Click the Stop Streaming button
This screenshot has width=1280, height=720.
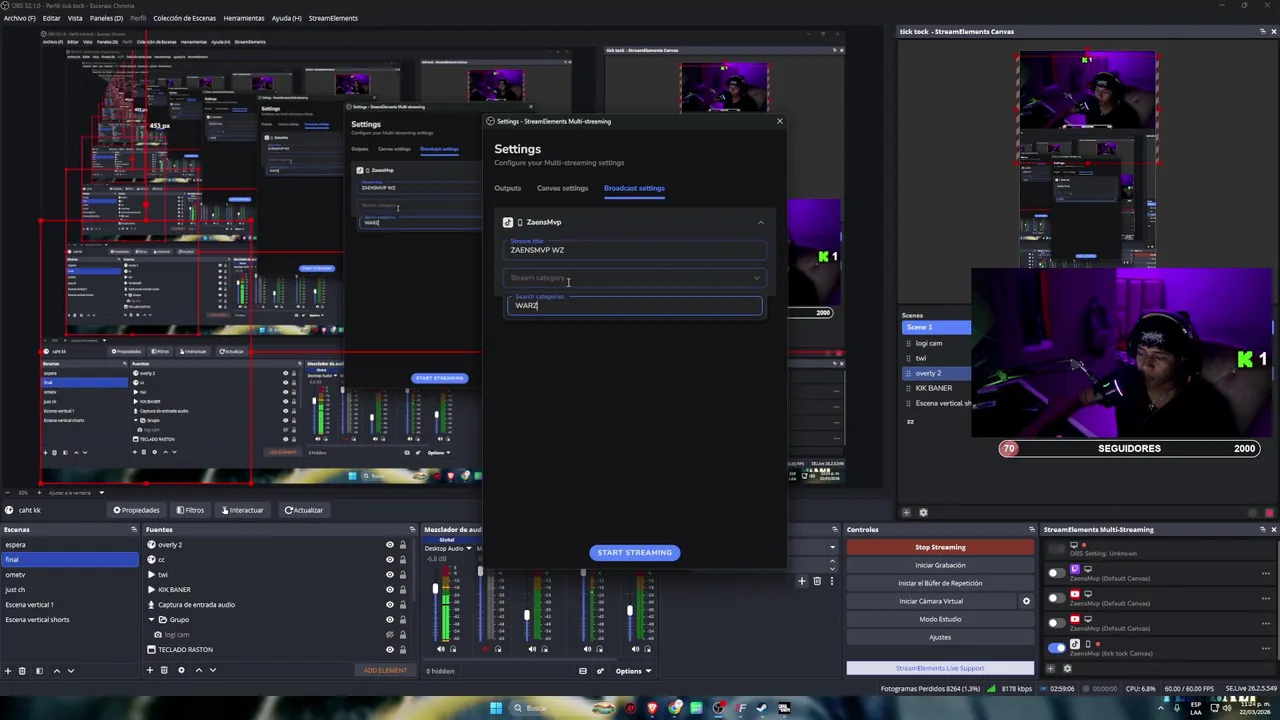click(940, 547)
